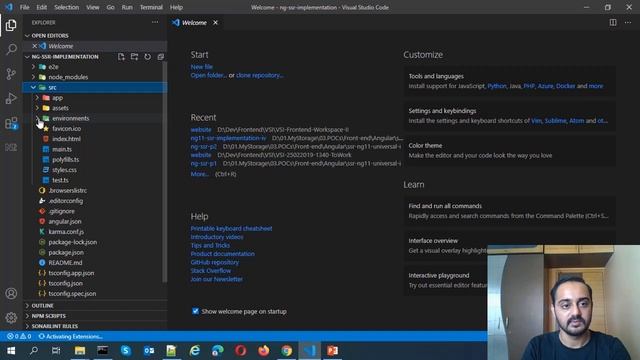Open the Edit menu
This screenshot has width=640, height=360.
pyautogui.click(x=42, y=7)
